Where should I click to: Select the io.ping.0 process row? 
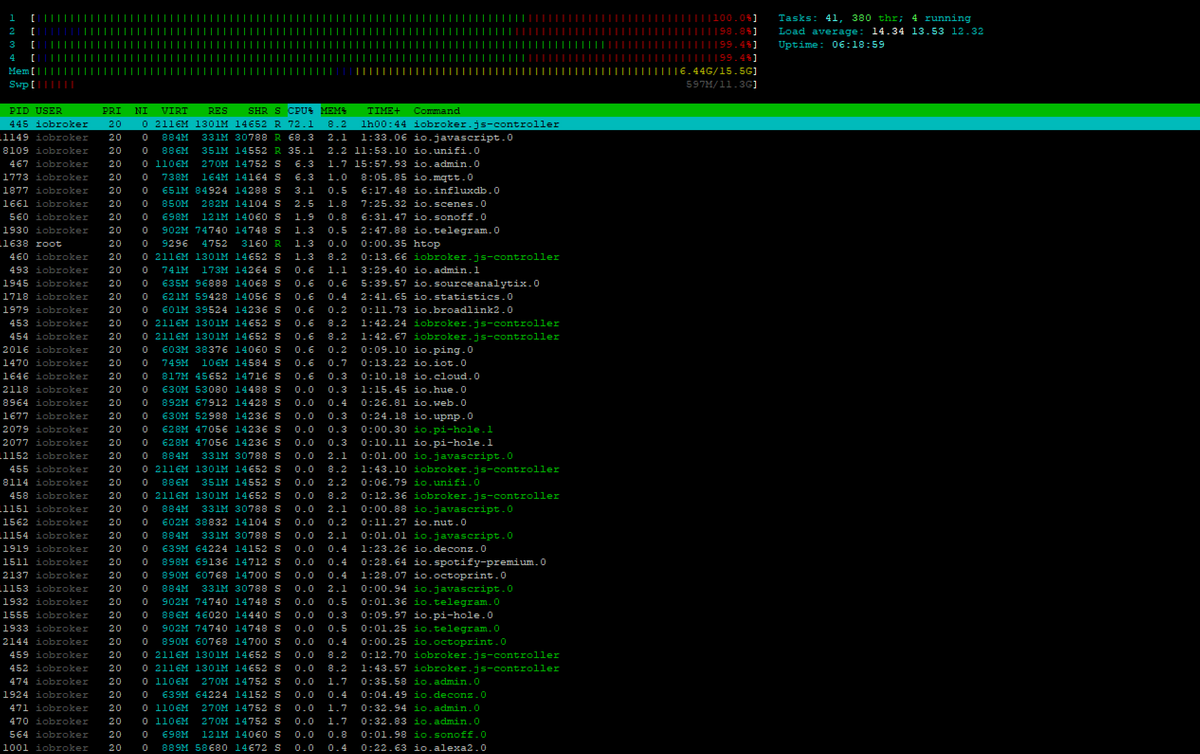click(600, 349)
